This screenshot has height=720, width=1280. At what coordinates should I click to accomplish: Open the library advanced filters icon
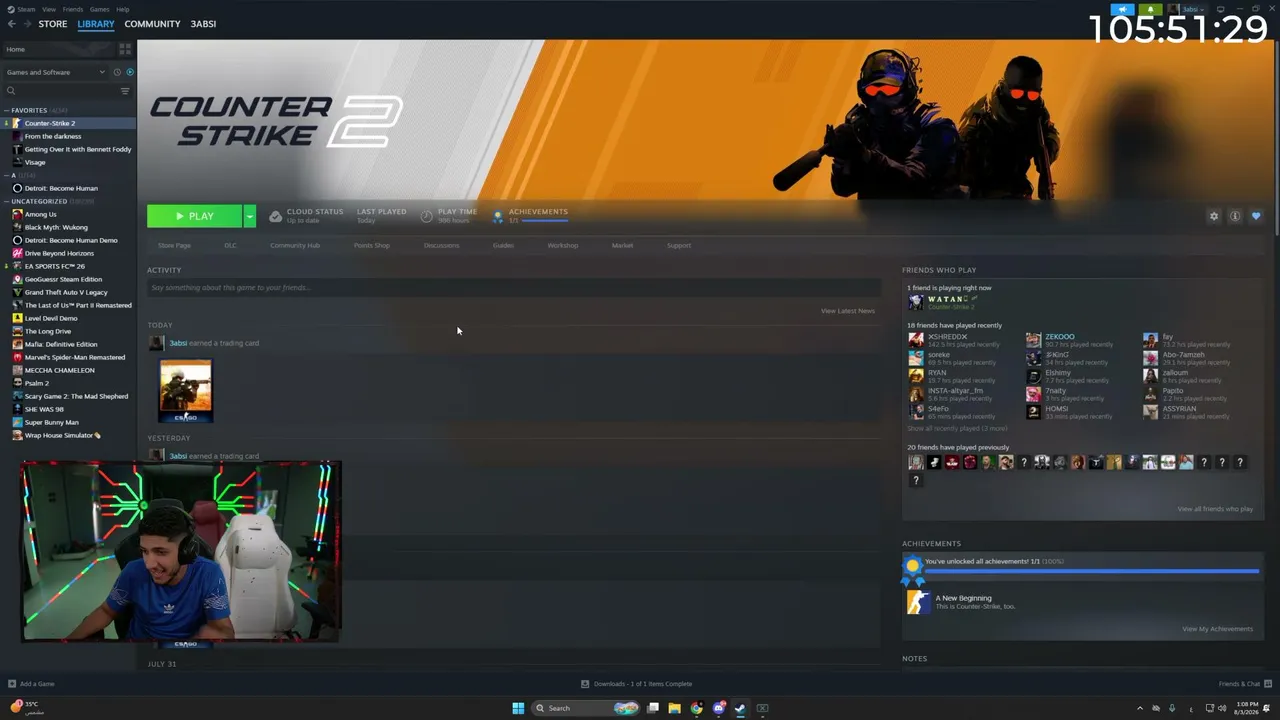coord(125,91)
